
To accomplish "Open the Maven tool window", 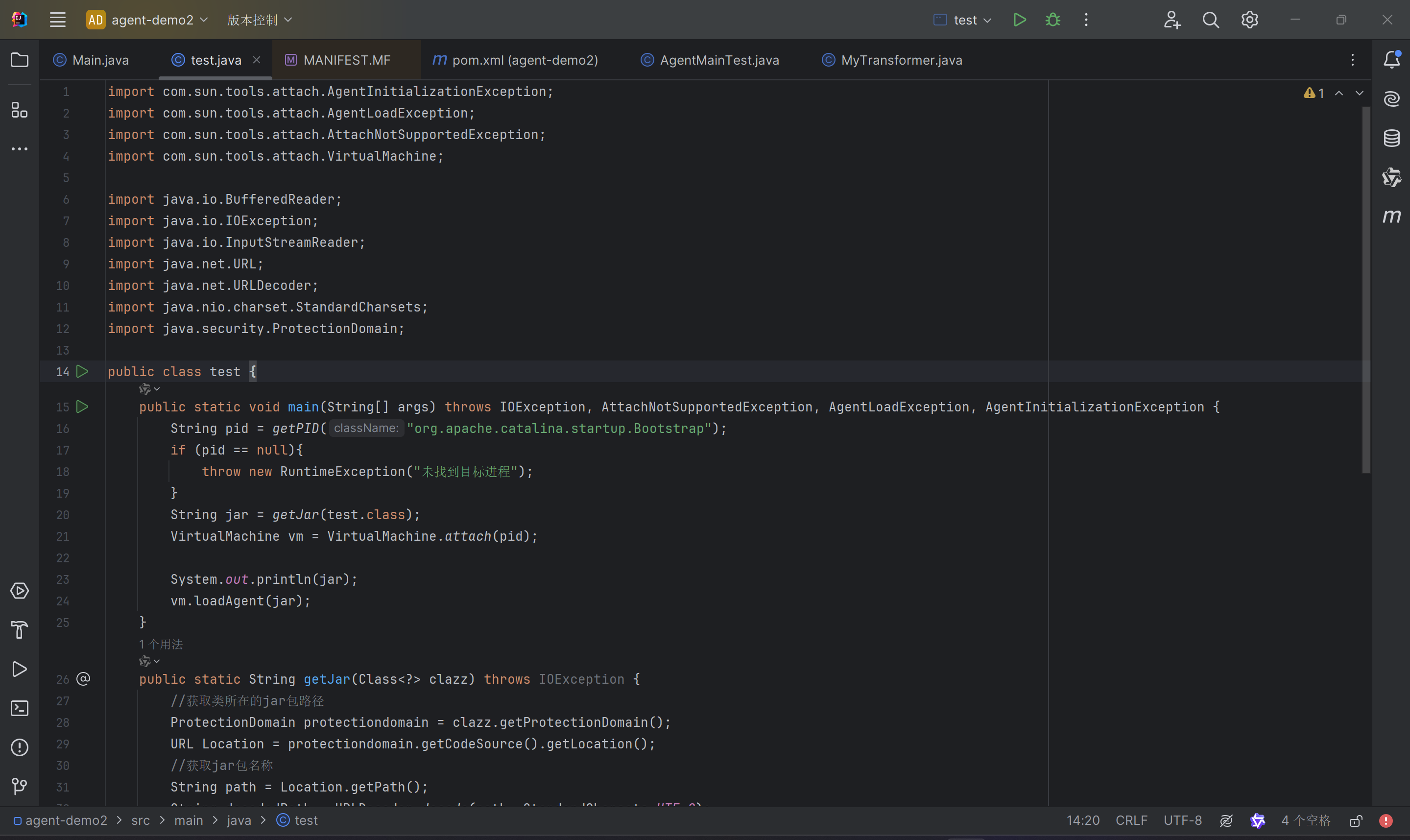I will (1391, 216).
